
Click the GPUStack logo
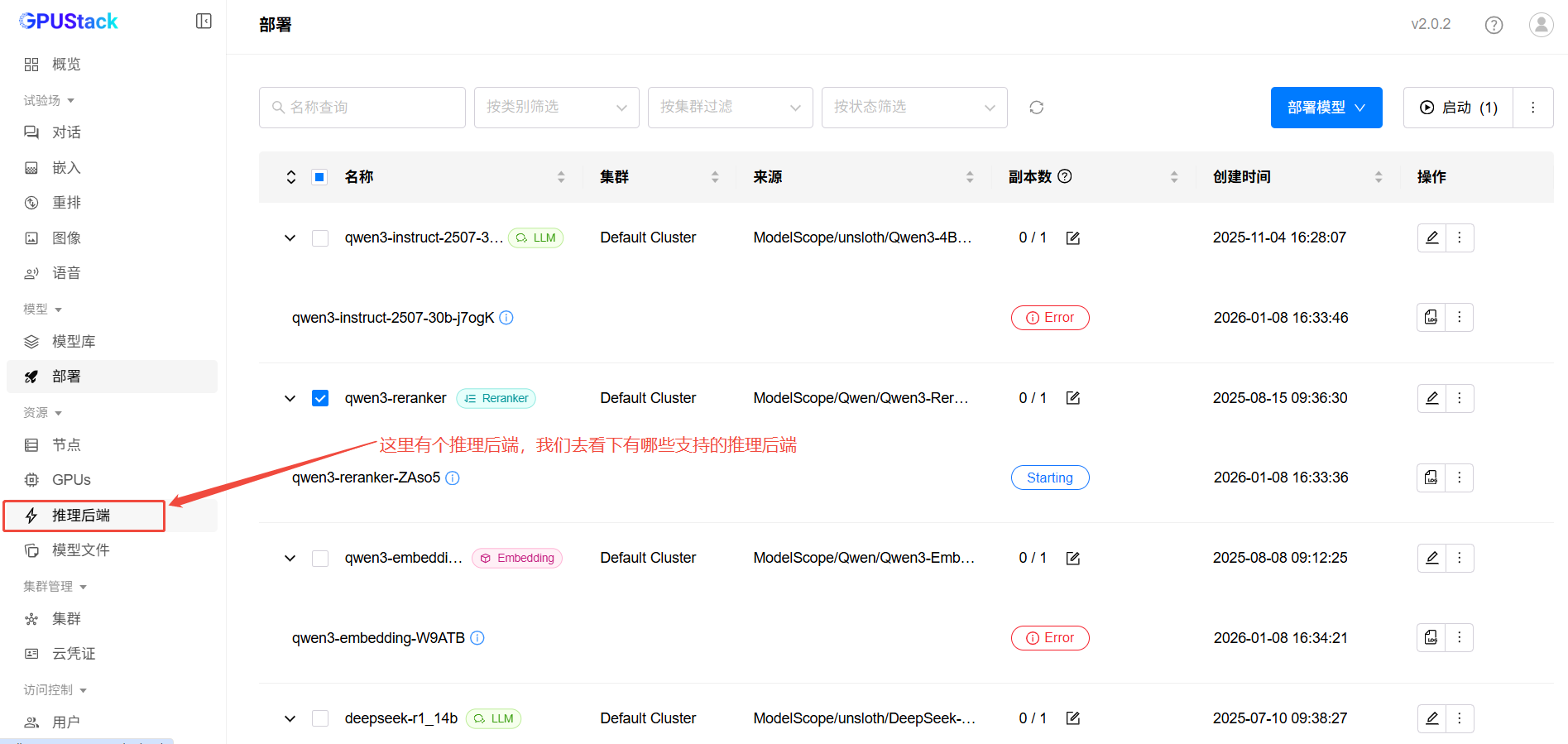[x=68, y=22]
